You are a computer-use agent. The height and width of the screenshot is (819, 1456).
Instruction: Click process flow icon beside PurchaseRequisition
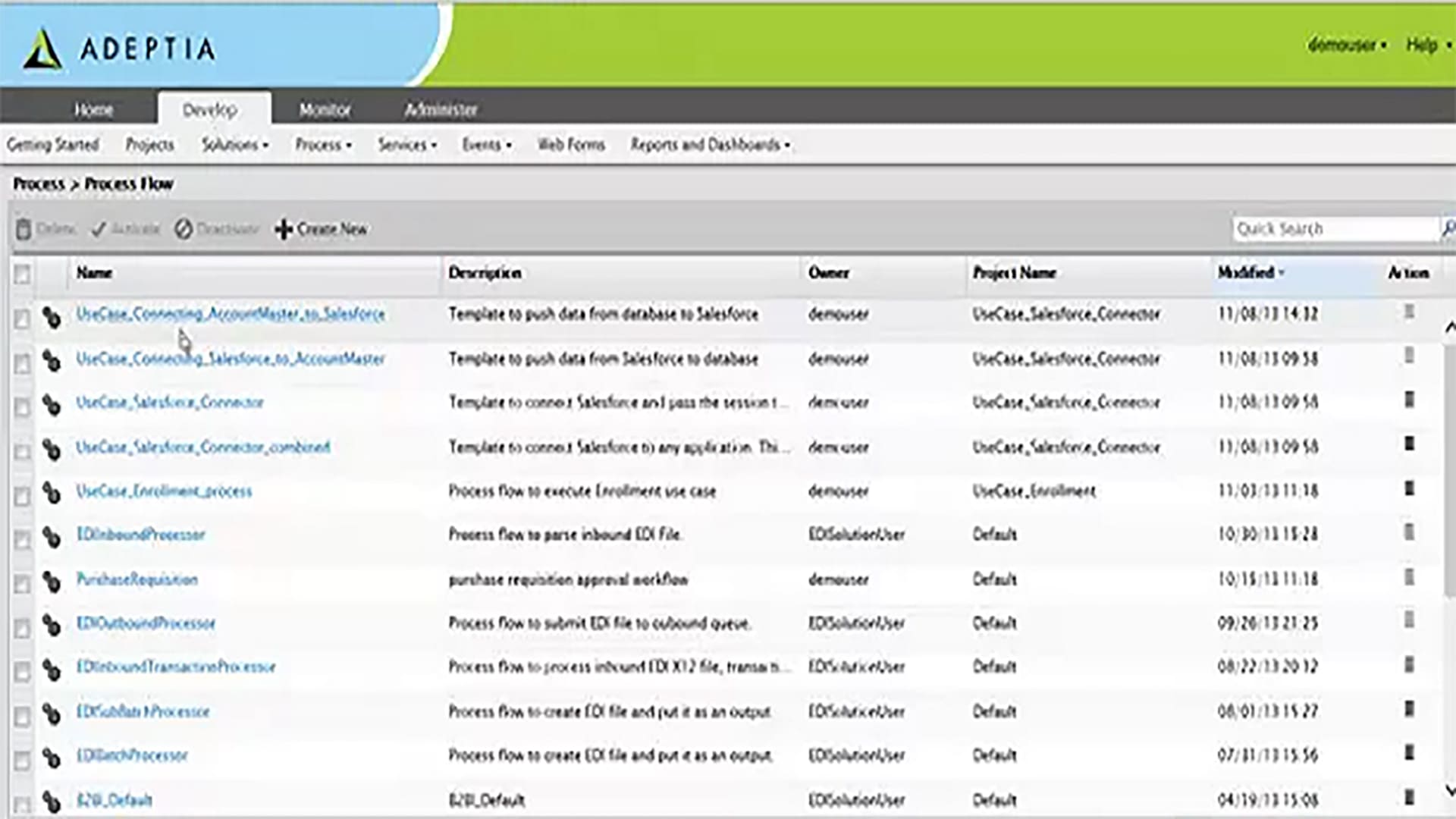52,582
